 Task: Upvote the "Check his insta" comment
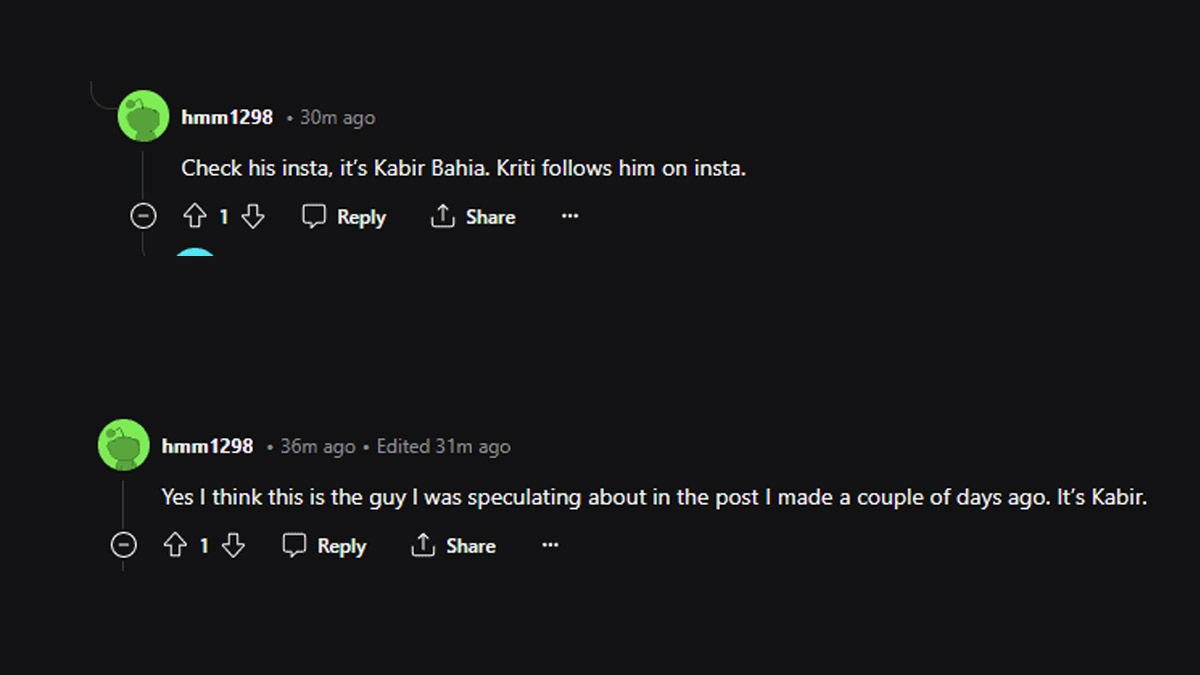pyautogui.click(x=195, y=217)
